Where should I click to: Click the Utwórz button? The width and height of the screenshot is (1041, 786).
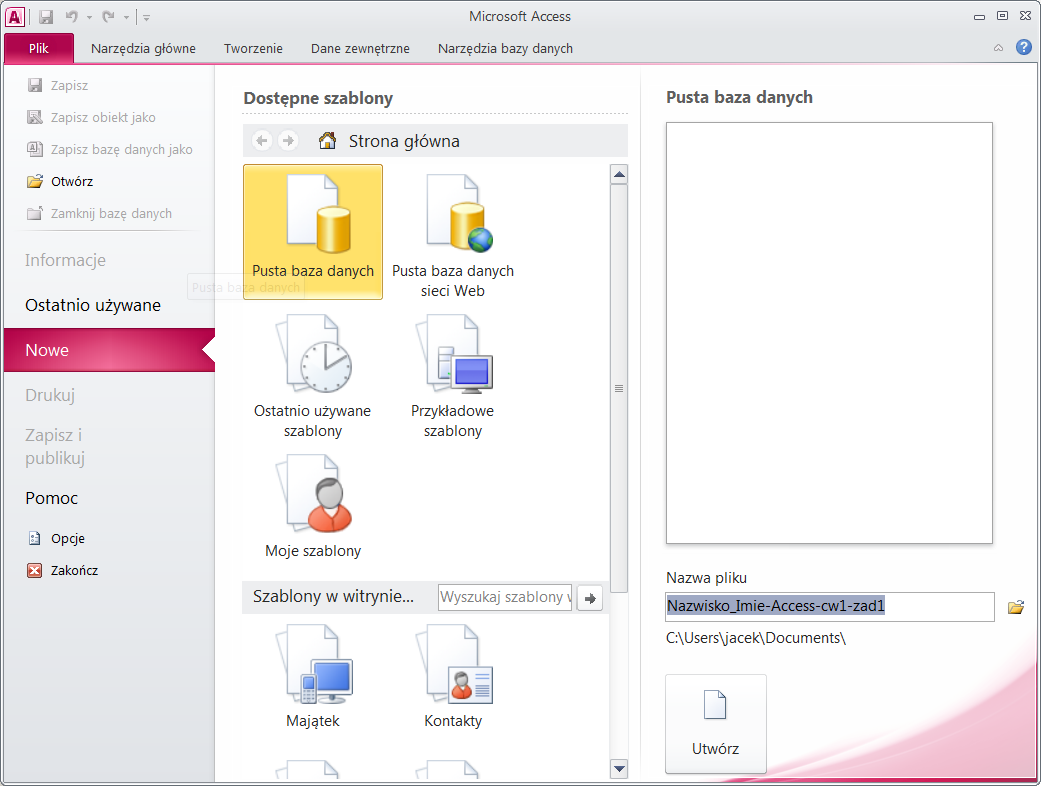[716, 724]
